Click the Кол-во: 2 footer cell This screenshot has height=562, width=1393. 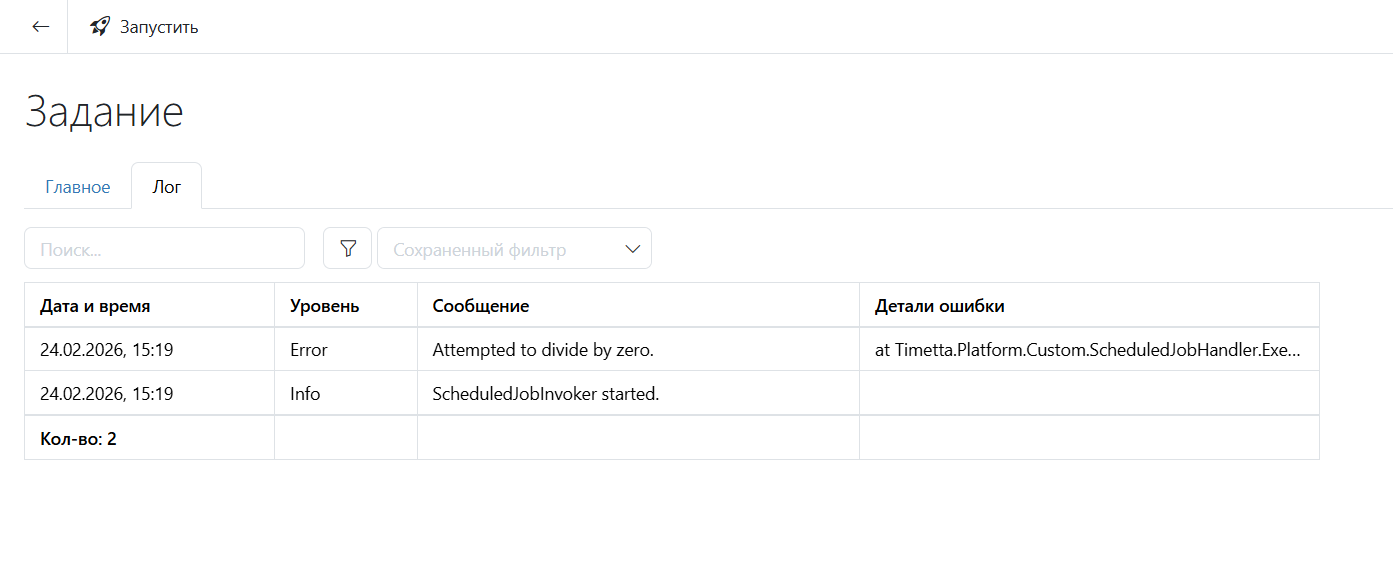(78, 438)
